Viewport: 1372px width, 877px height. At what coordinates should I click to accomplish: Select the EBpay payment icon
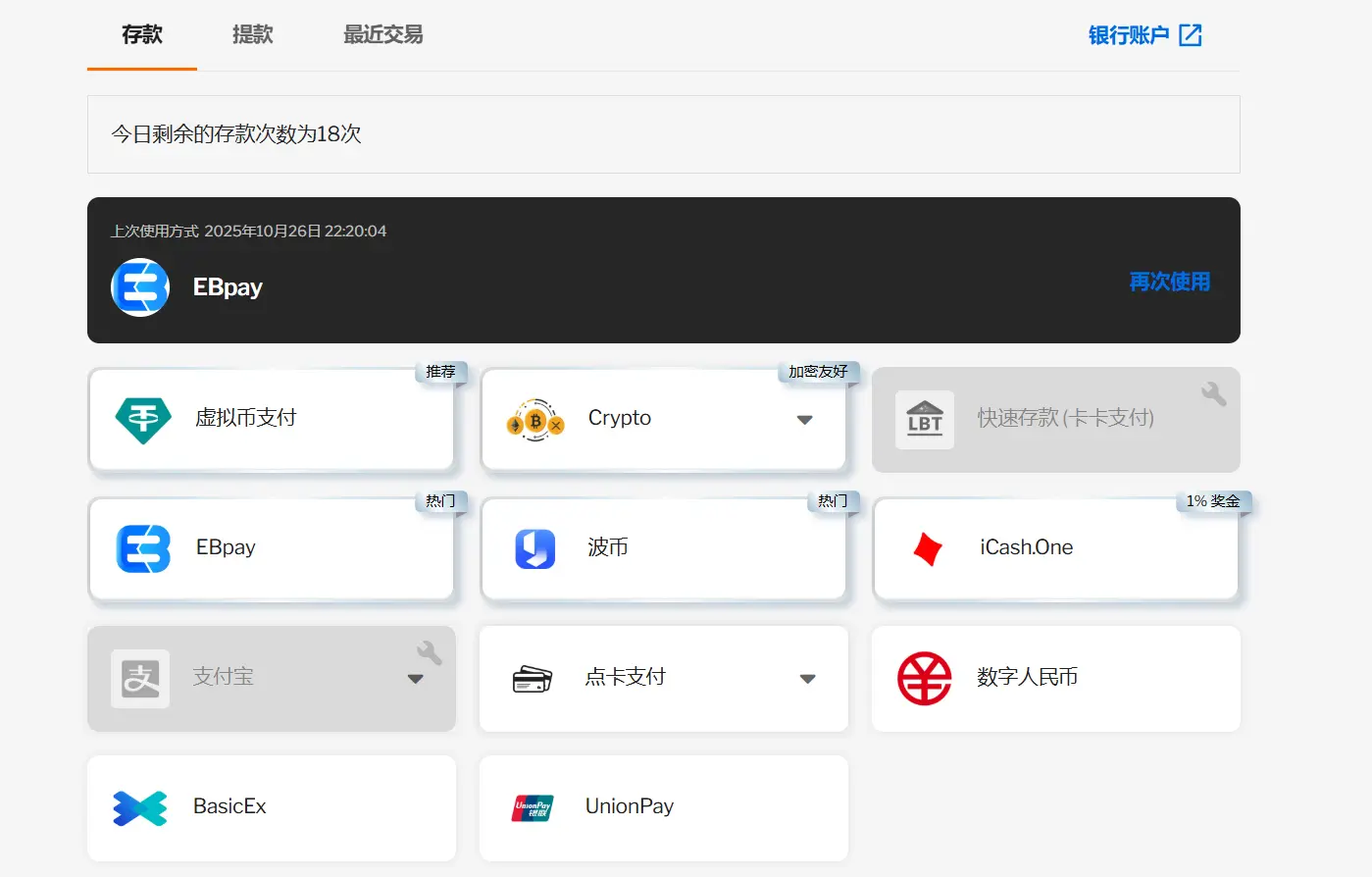(145, 546)
